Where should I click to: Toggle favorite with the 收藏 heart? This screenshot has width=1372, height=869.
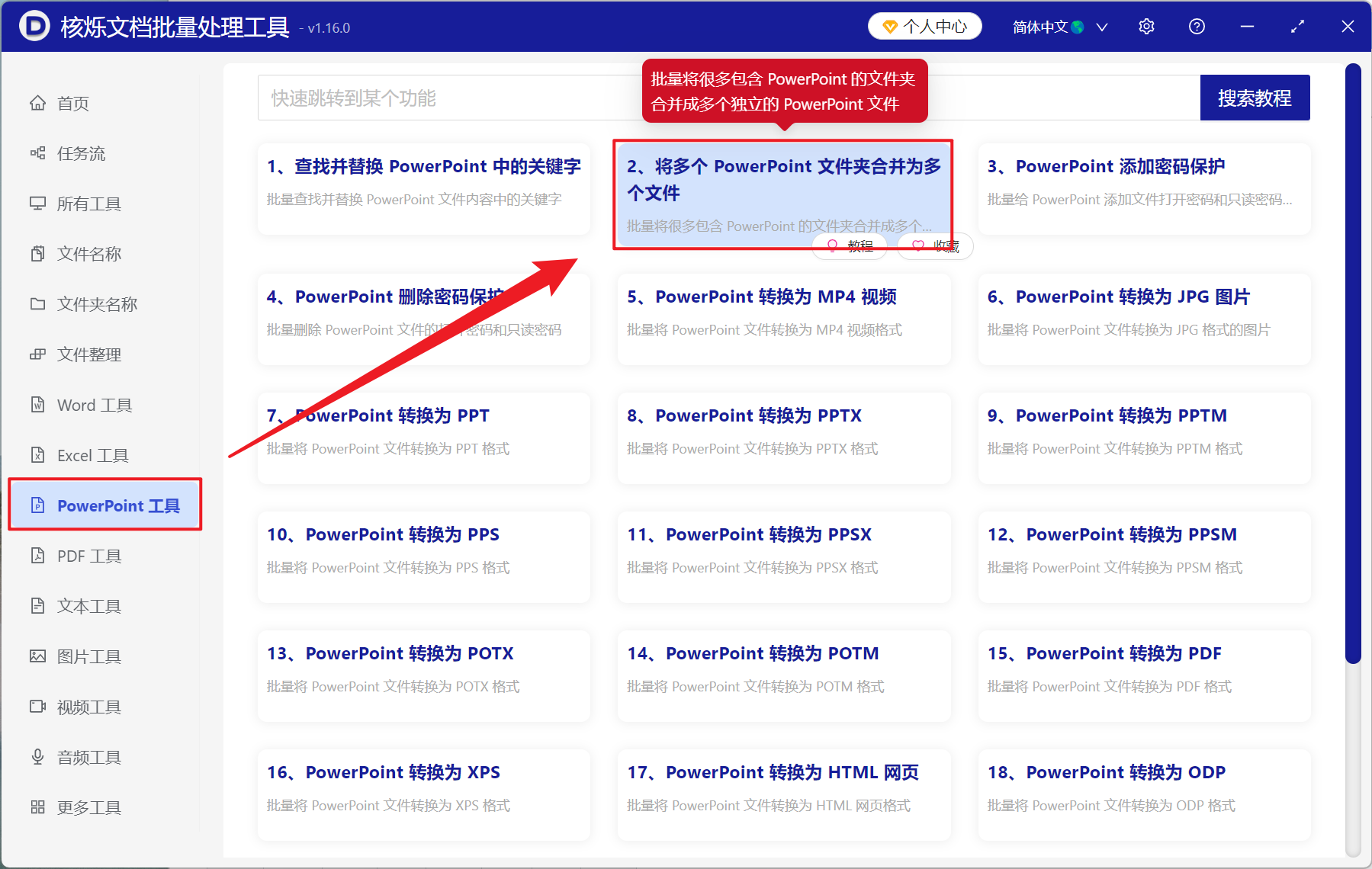pos(933,245)
